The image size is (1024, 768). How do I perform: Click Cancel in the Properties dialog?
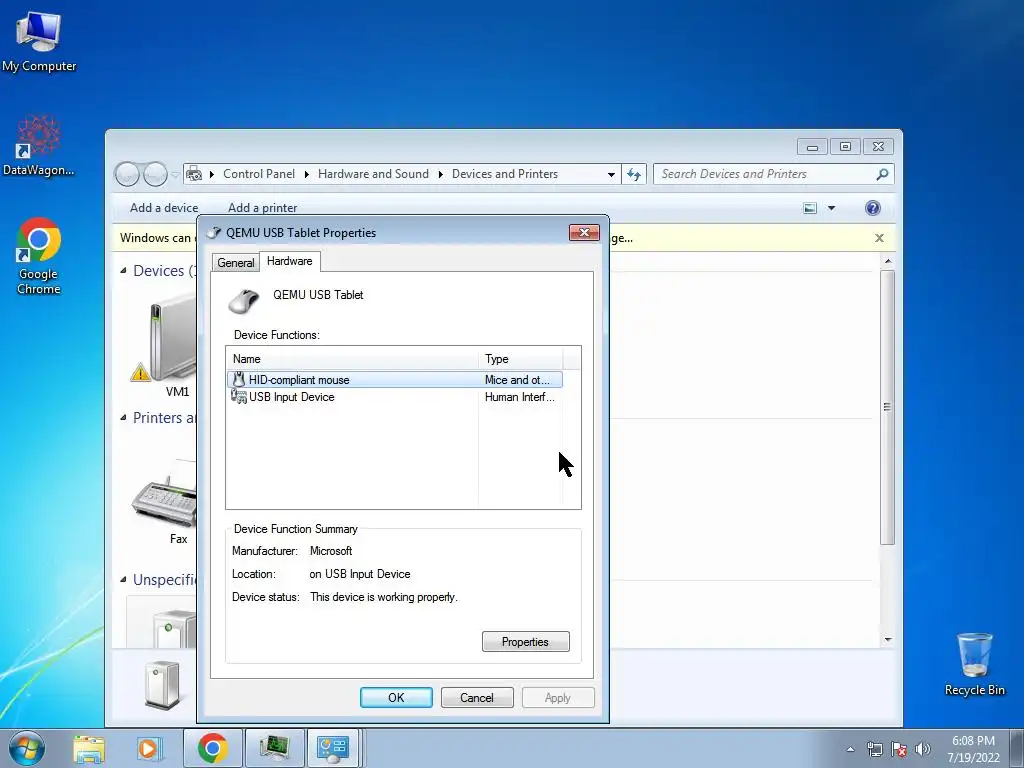tap(477, 697)
